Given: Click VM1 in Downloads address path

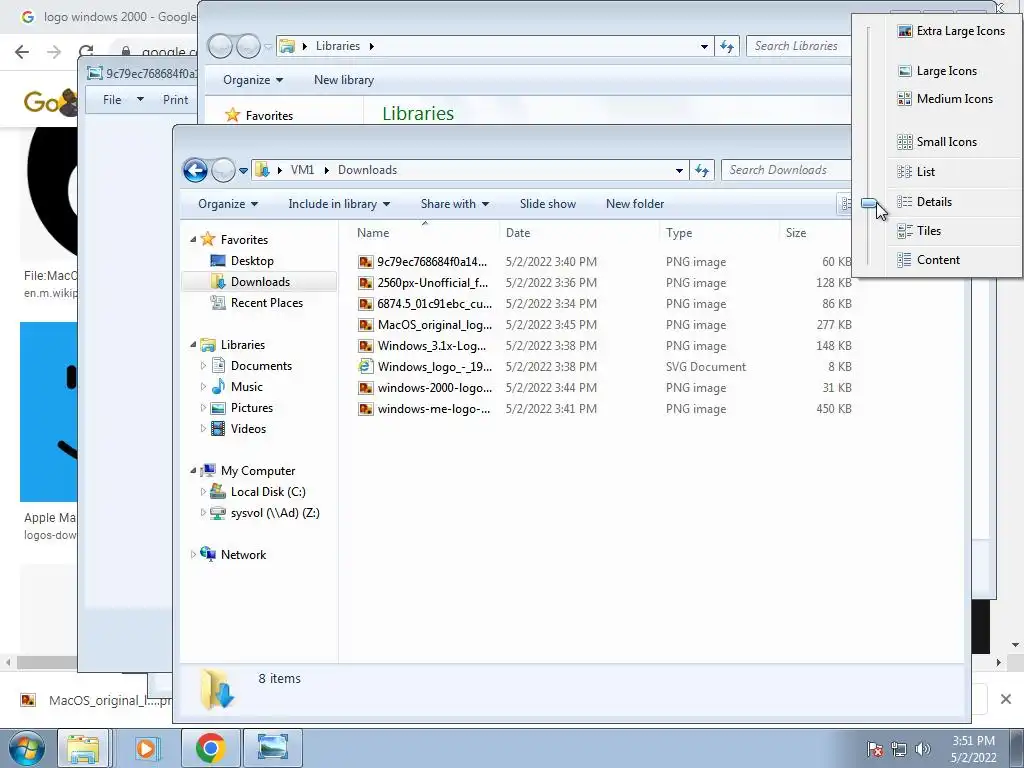Looking at the screenshot, I should [x=302, y=170].
